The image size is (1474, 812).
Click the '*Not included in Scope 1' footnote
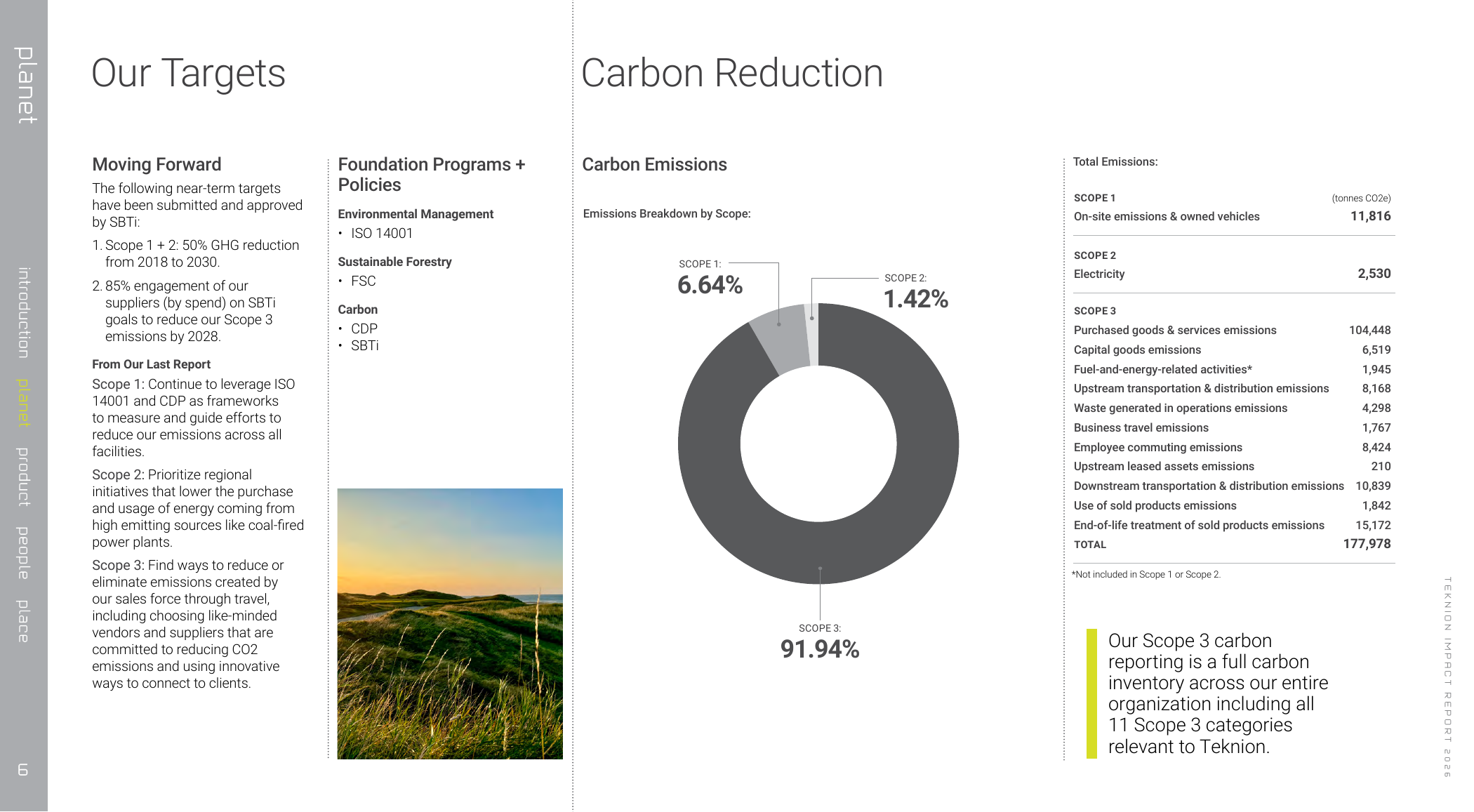pyautogui.click(x=1146, y=574)
